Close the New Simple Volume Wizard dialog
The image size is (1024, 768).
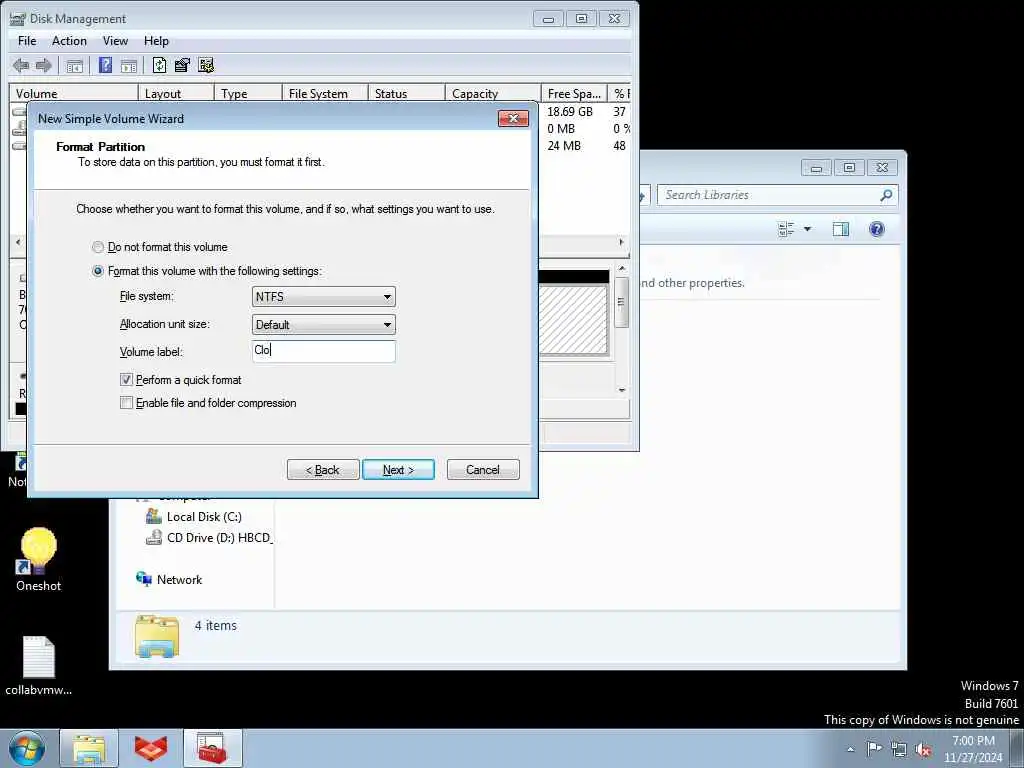click(x=513, y=118)
